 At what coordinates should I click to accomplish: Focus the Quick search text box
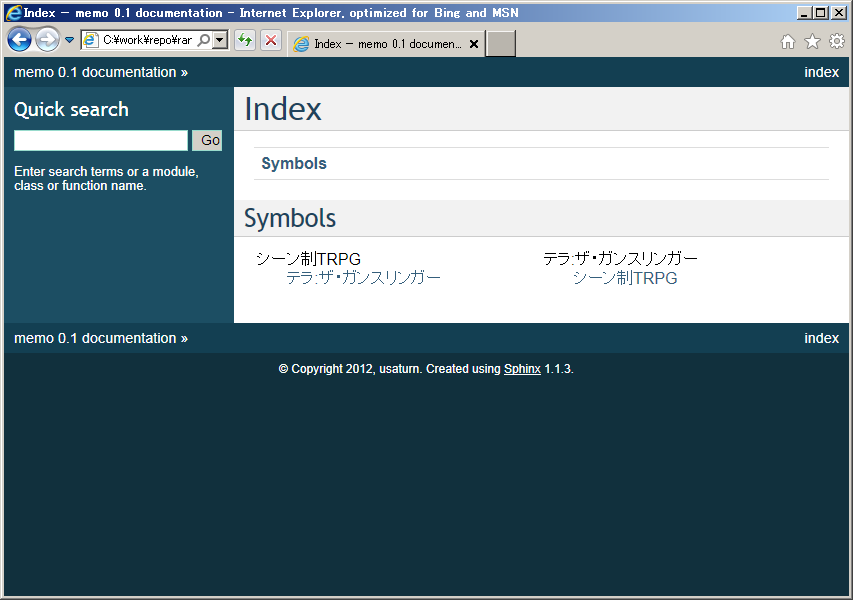click(x=101, y=141)
